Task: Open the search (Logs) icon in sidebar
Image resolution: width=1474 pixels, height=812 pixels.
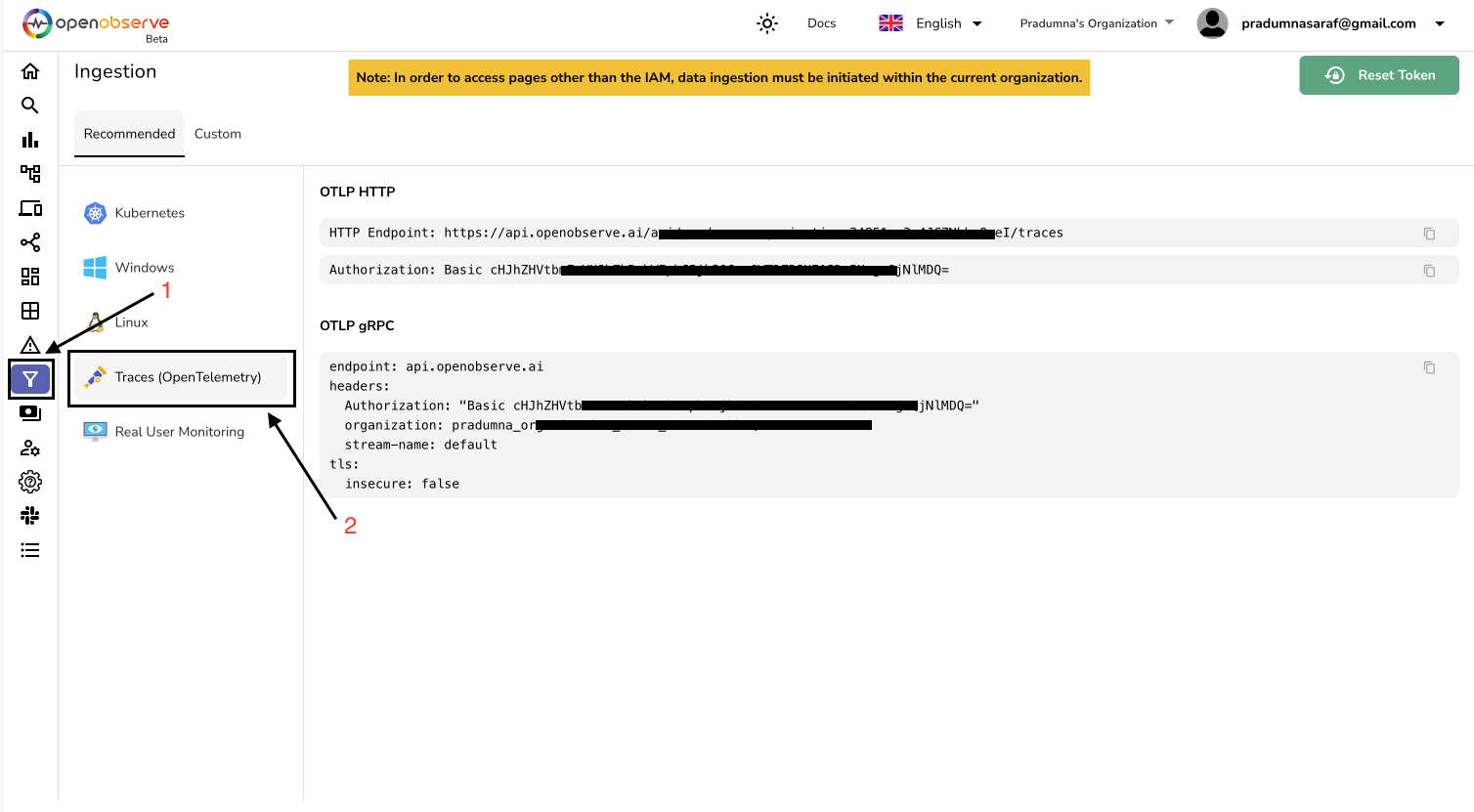Action: (x=30, y=106)
